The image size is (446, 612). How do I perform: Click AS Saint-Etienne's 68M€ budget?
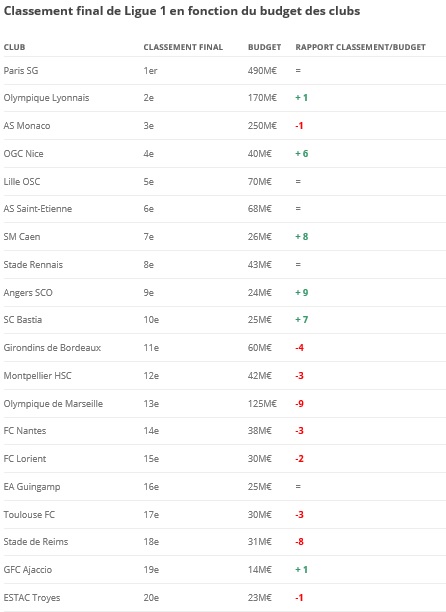click(259, 209)
